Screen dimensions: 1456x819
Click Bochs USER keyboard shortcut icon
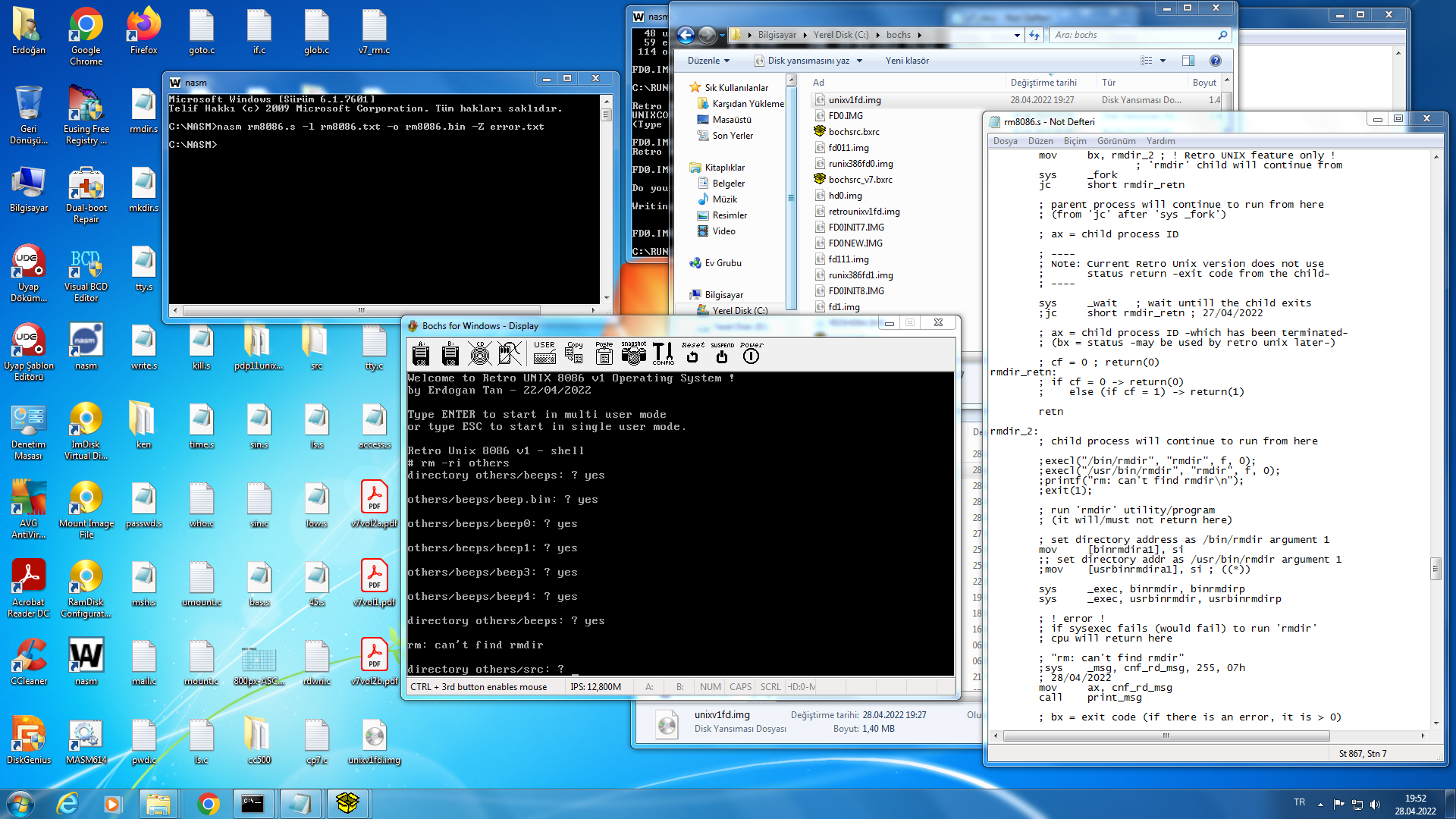pyautogui.click(x=544, y=353)
